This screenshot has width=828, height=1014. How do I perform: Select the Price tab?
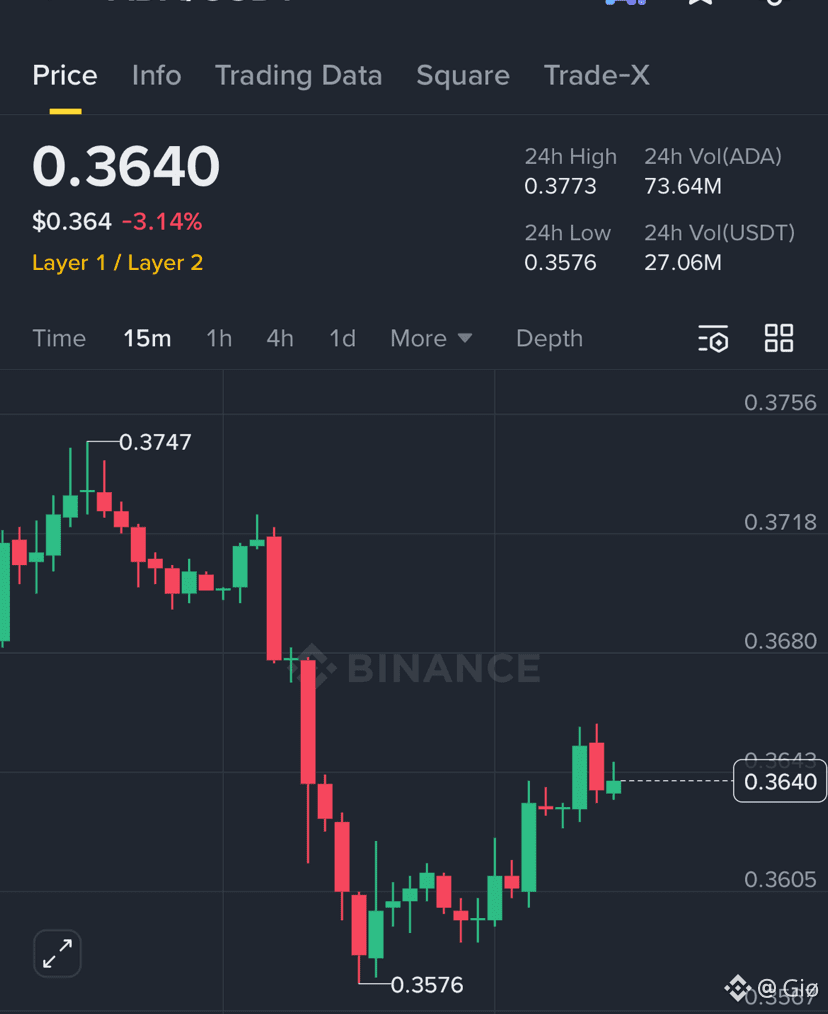[65, 76]
